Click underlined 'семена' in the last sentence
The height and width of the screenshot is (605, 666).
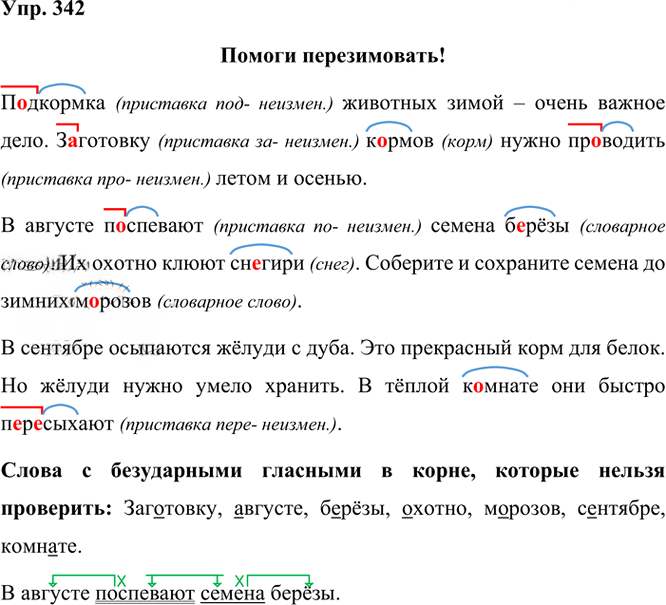232,594
